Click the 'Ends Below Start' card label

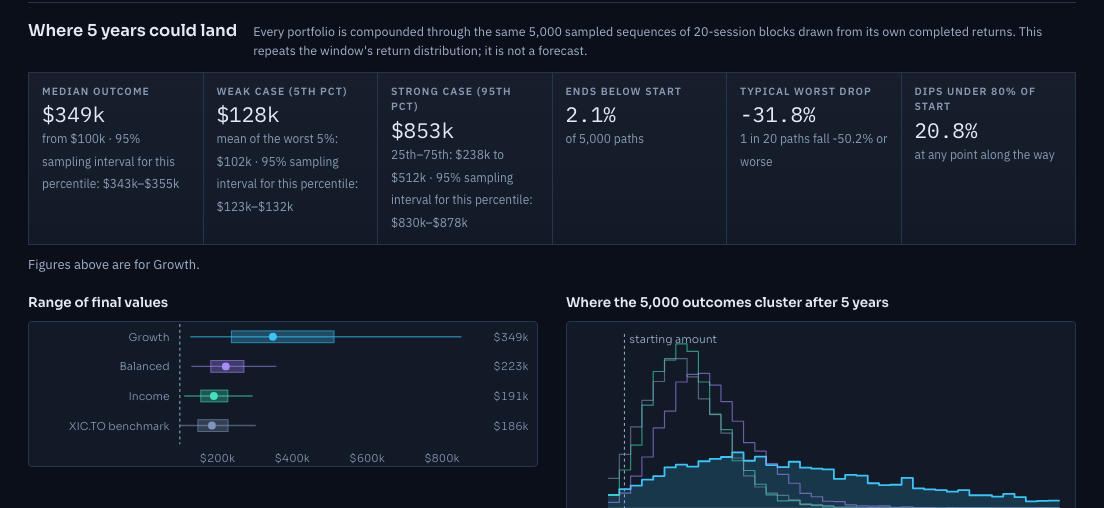tap(623, 91)
